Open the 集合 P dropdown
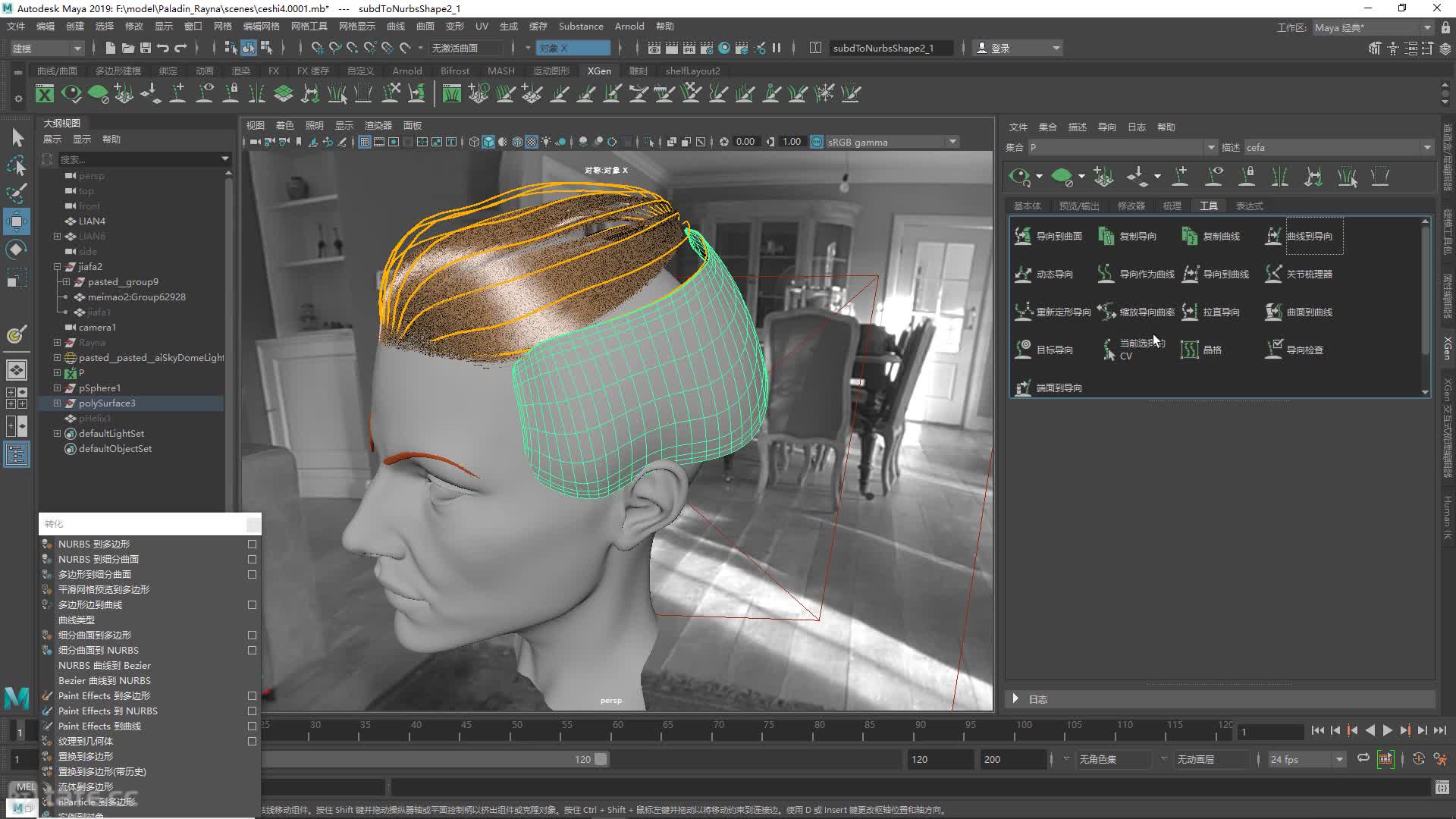This screenshot has height=819, width=1456. pyautogui.click(x=1122, y=147)
